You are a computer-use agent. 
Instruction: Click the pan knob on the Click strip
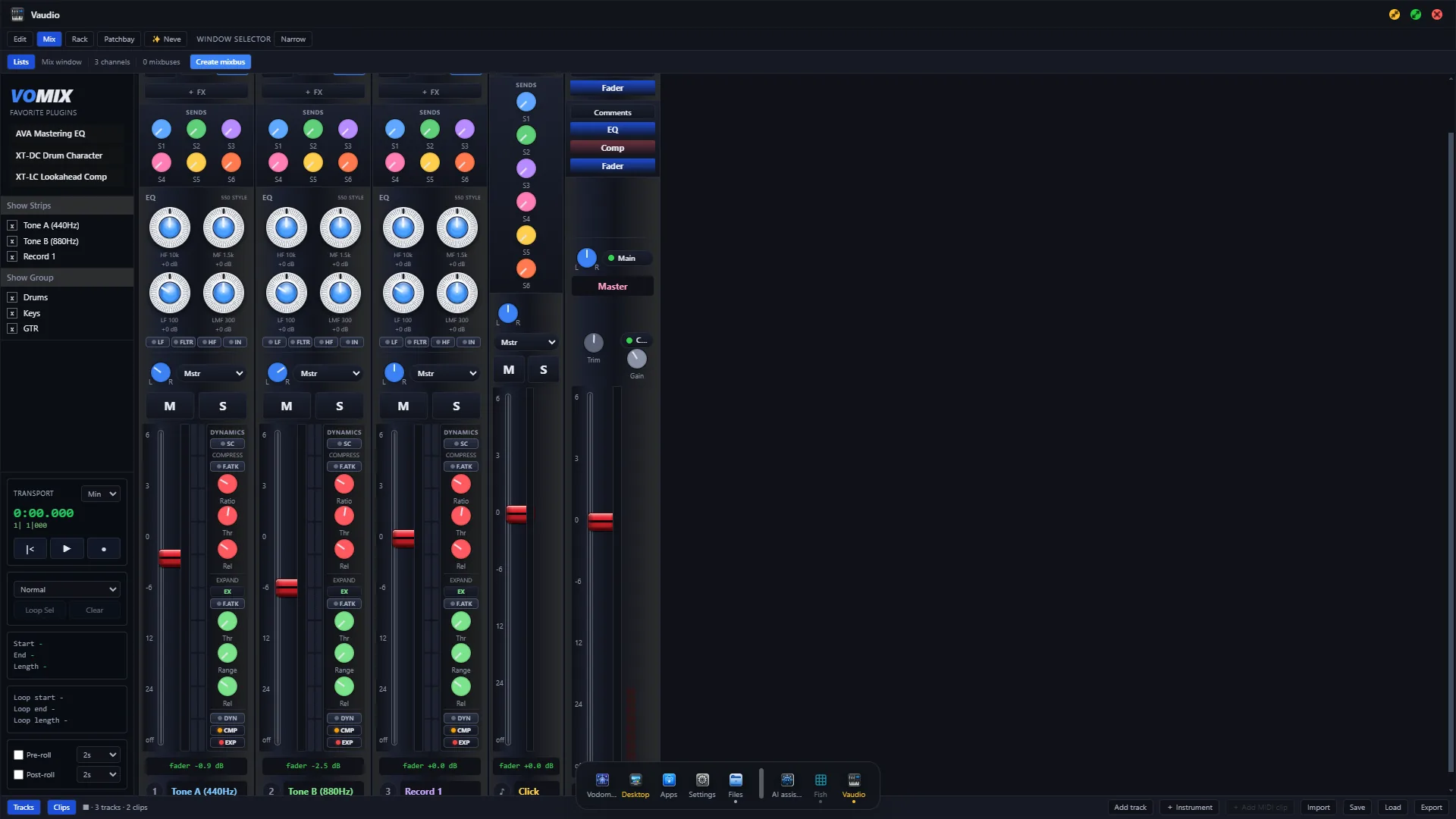pos(507,312)
